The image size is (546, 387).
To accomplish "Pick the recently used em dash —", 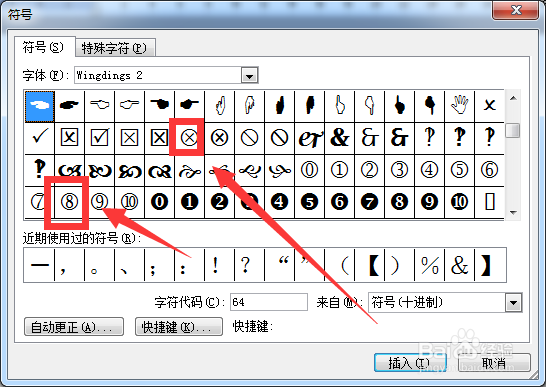I will [x=39, y=265].
